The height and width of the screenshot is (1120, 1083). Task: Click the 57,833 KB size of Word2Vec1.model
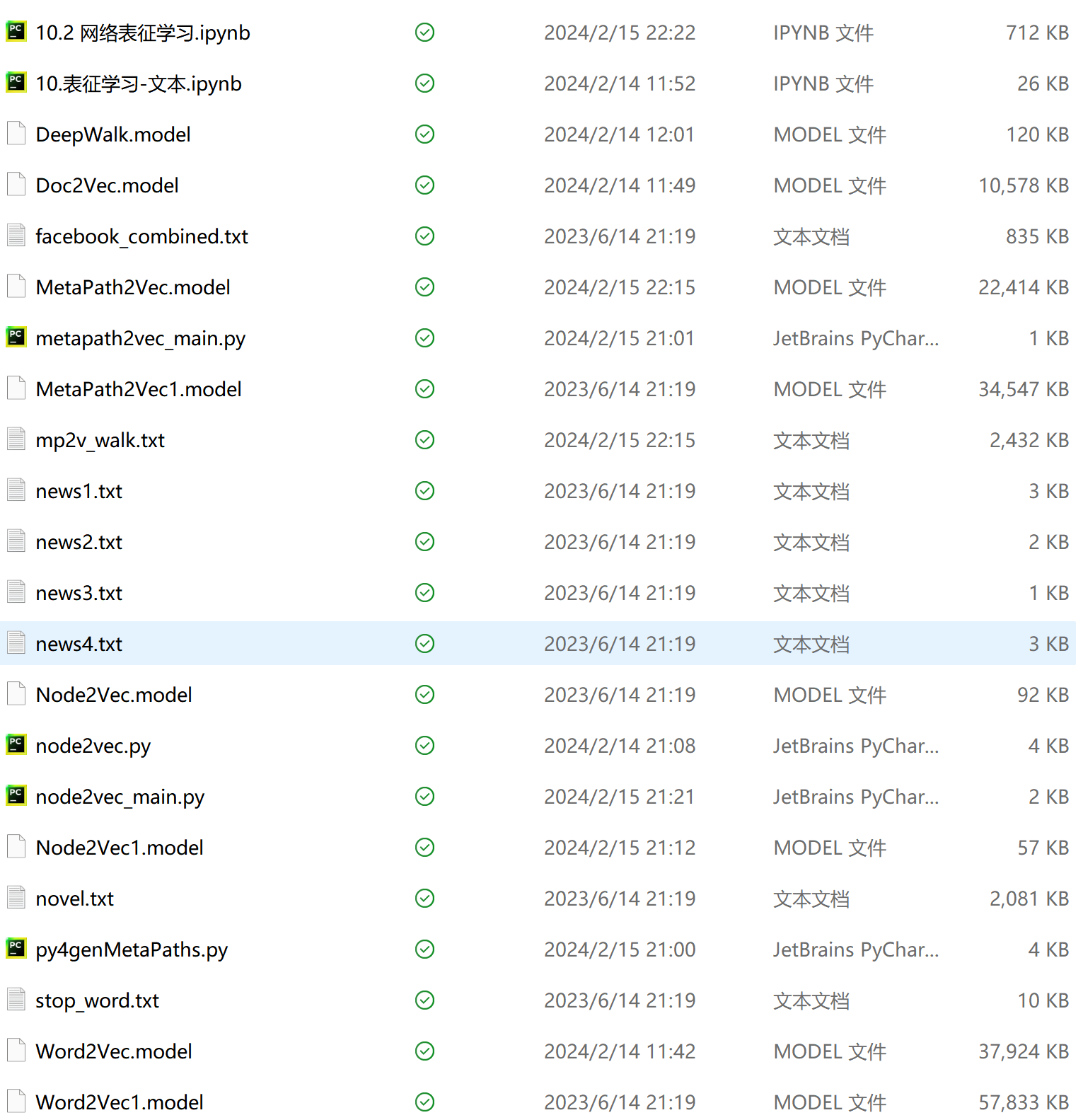(1023, 1102)
